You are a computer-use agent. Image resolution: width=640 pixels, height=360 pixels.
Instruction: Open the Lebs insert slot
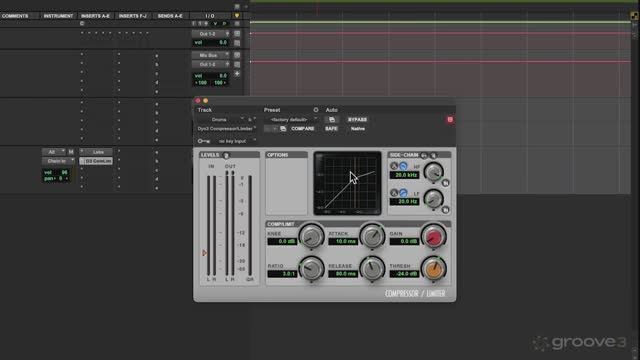point(96,152)
